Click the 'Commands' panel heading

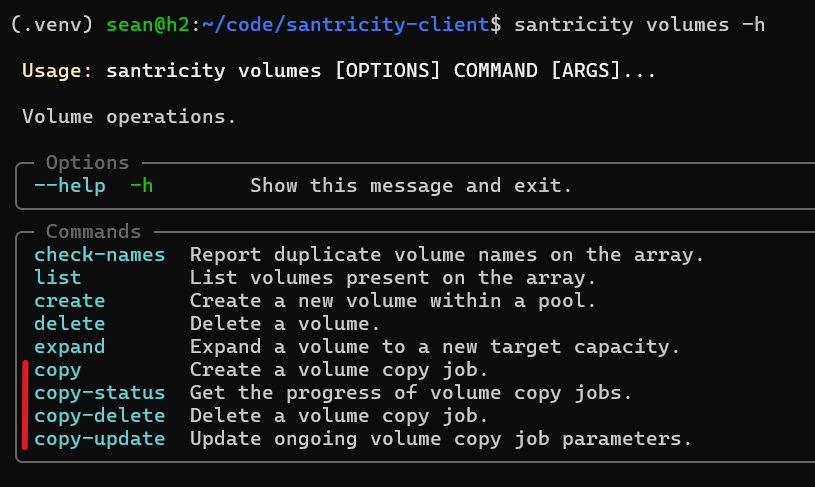point(94,231)
